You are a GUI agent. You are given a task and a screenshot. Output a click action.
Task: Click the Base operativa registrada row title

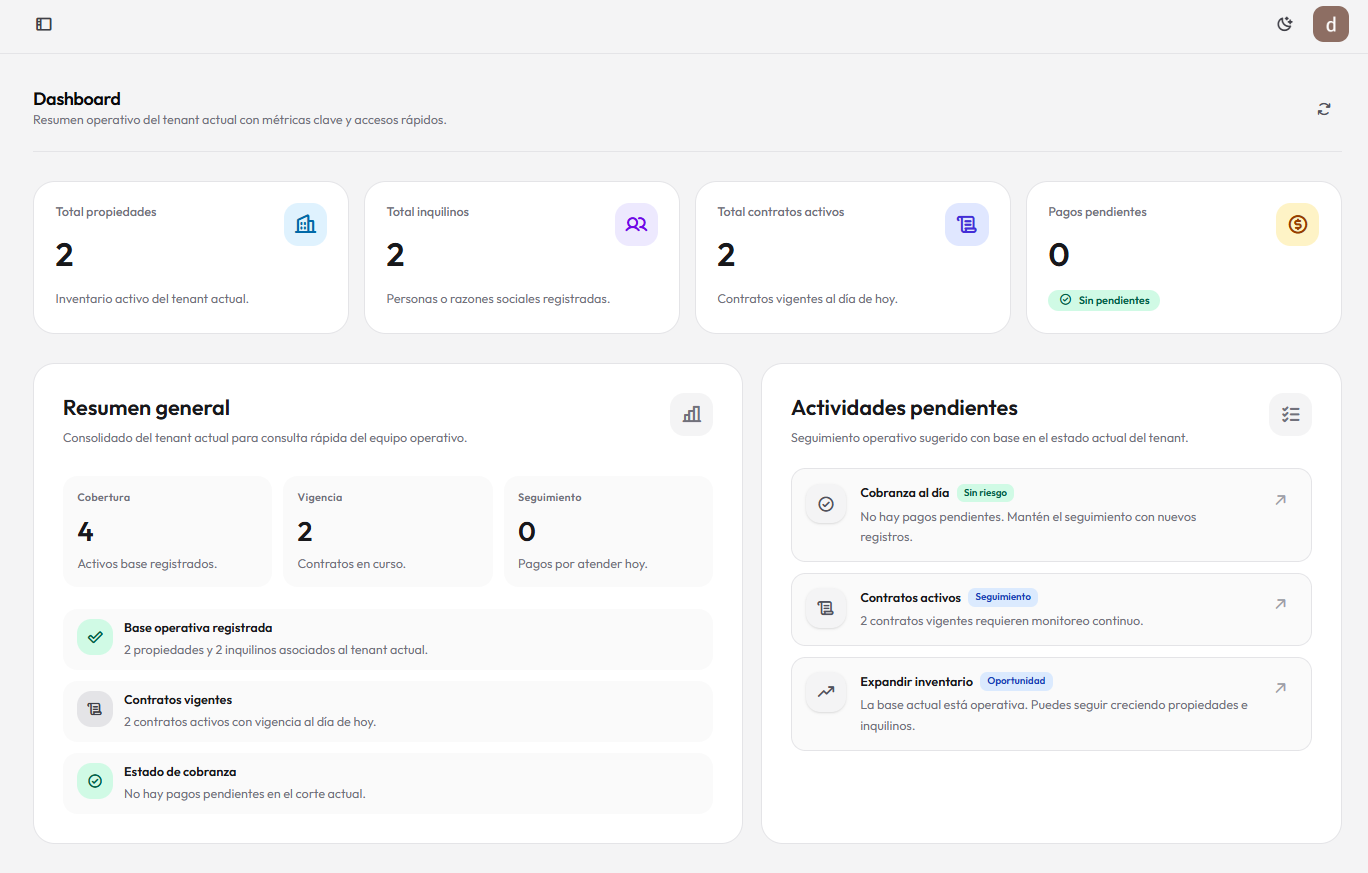click(x=198, y=628)
